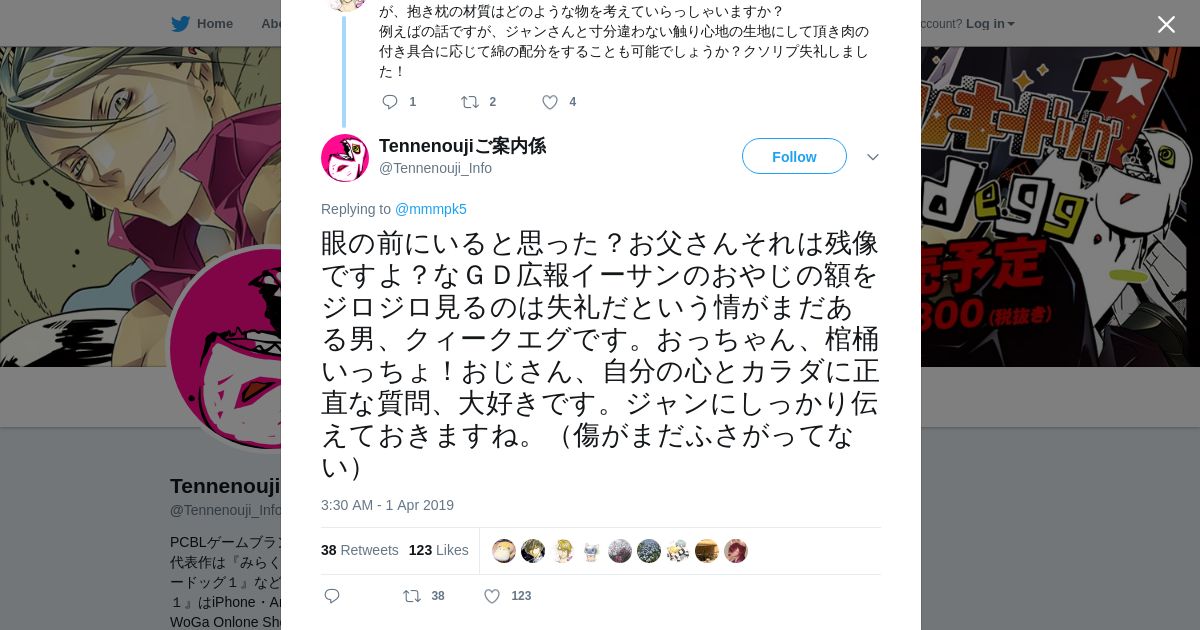View the list of 123 Likes
Image resolution: width=1200 pixels, height=630 pixels.
coord(438,550)
